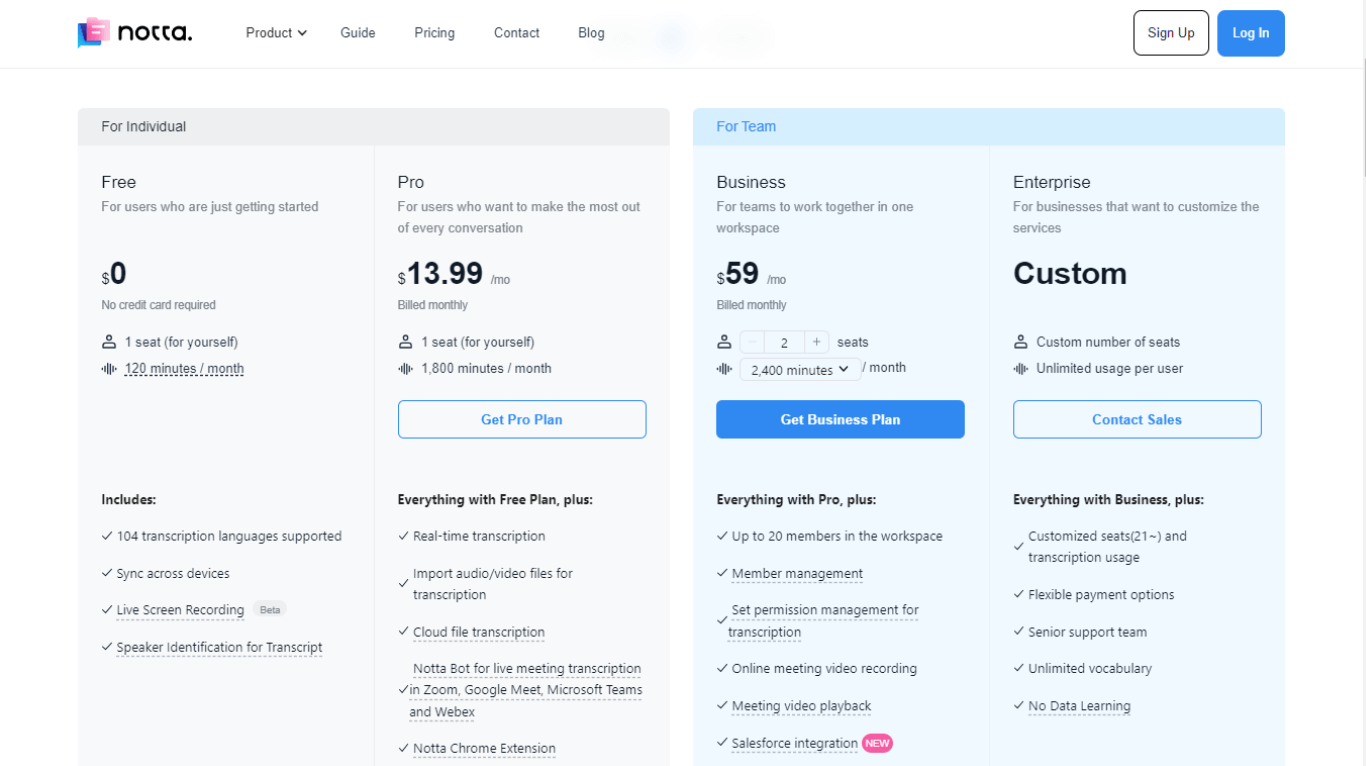Click into the seats number input field
This screenshot has height=766, width=1366.
784,343
